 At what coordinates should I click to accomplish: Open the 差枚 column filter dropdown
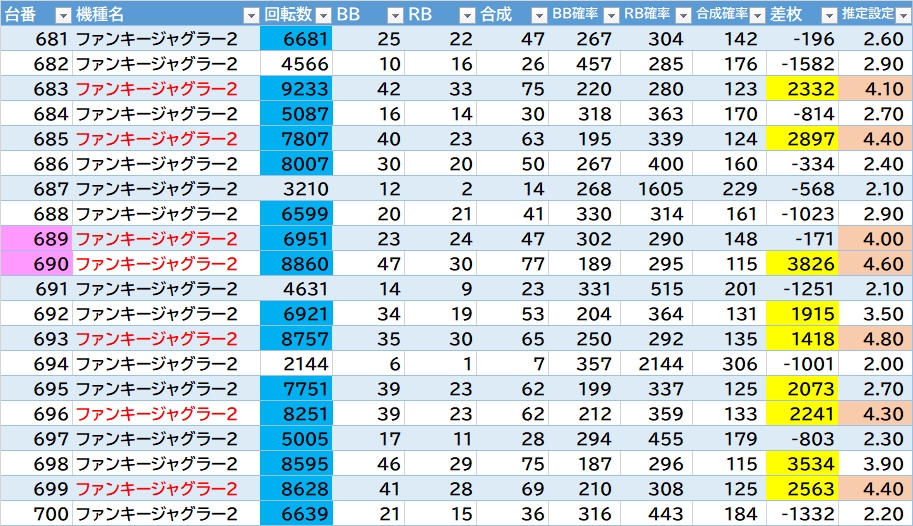pos(829,15)
